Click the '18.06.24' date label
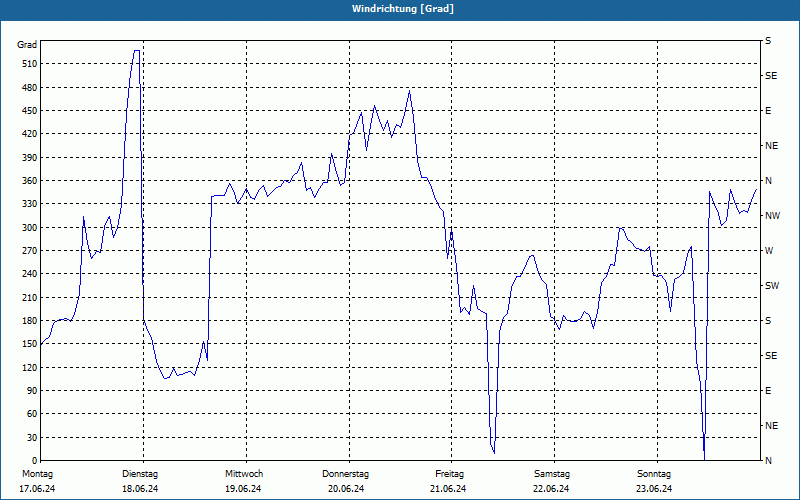The image size is (800, 500). point(140,489)
